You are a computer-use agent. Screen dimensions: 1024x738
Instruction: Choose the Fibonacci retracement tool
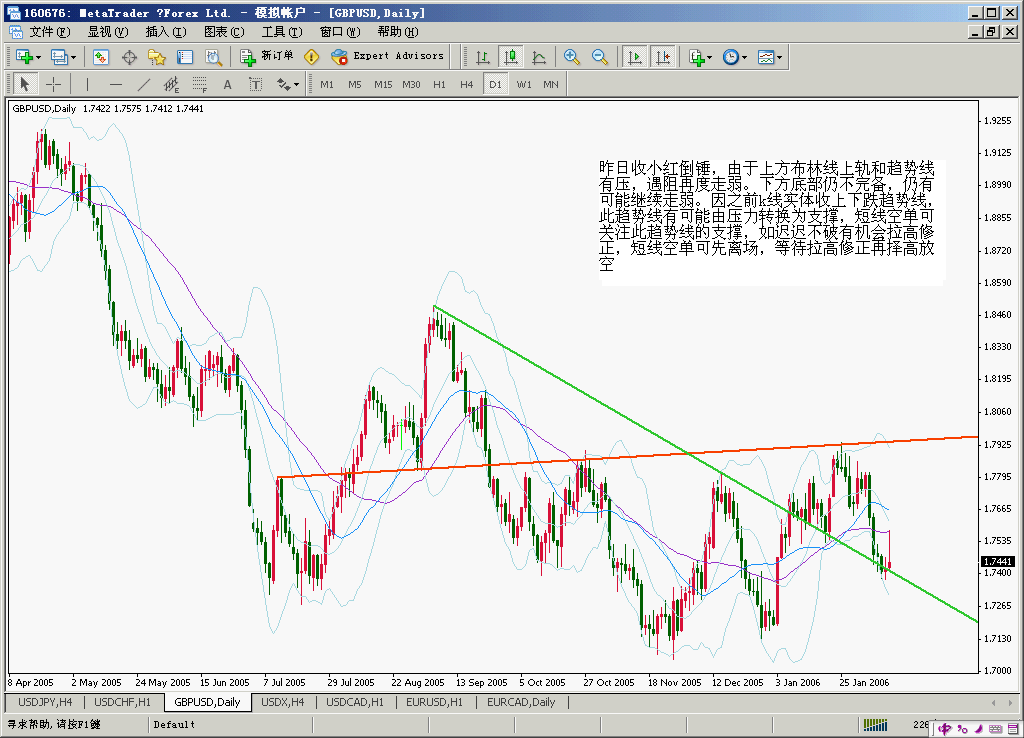click(x=199, y=84)
